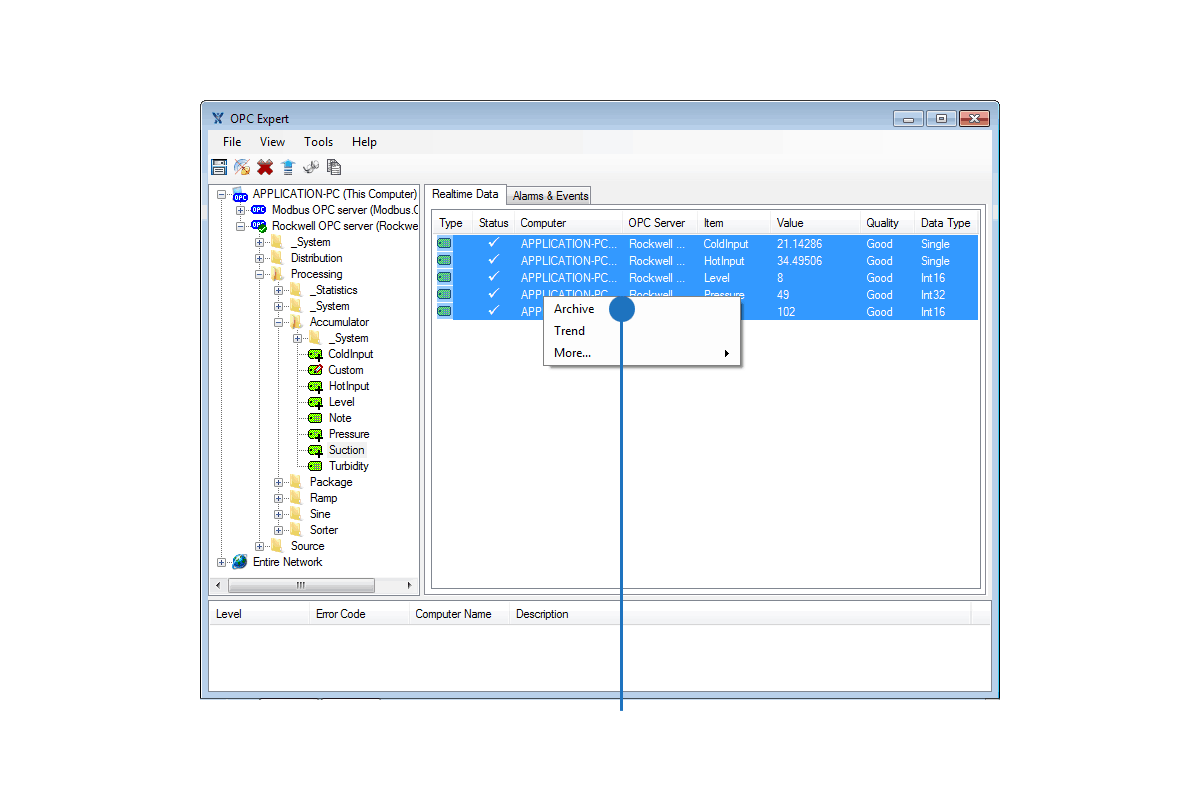Sort by the OPC Server column header

[x=660, y=223]
